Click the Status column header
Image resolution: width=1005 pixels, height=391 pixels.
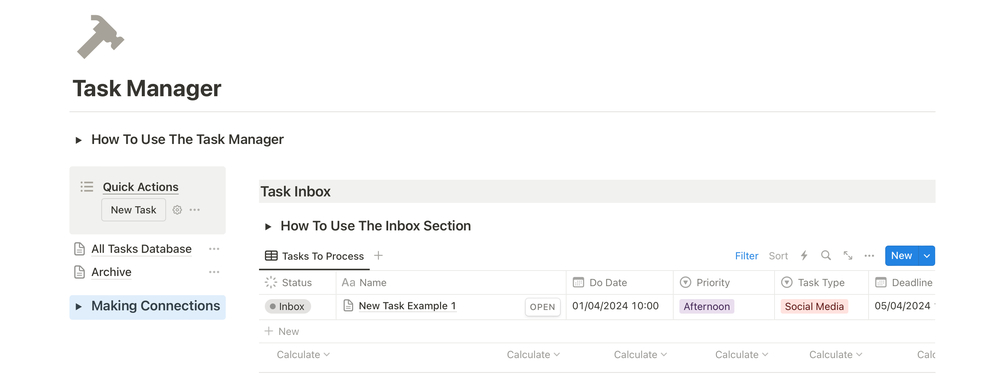pos(297,283)
